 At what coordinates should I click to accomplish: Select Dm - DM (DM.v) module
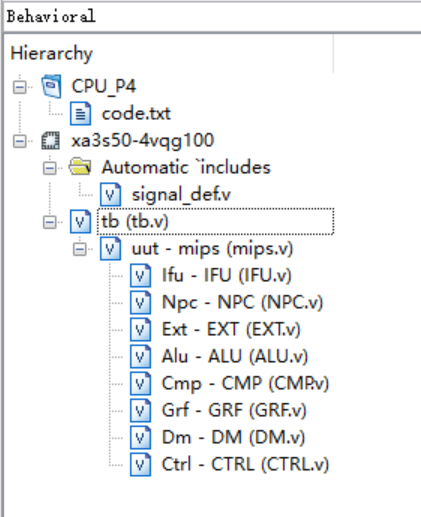(x=233, y=438)
